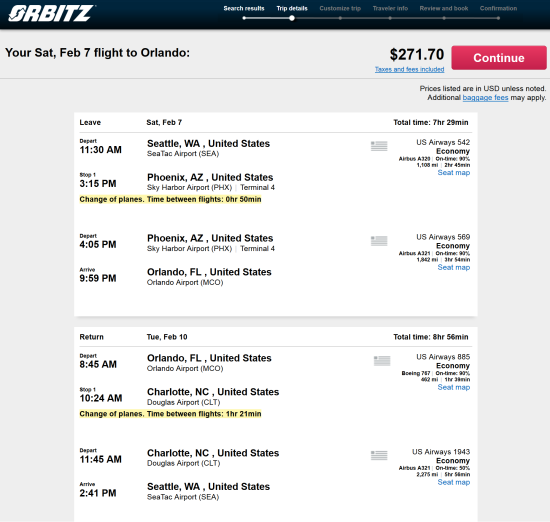Open Seat map for US Airways 885
Screen dimensions: 550x522
[454, 387]
